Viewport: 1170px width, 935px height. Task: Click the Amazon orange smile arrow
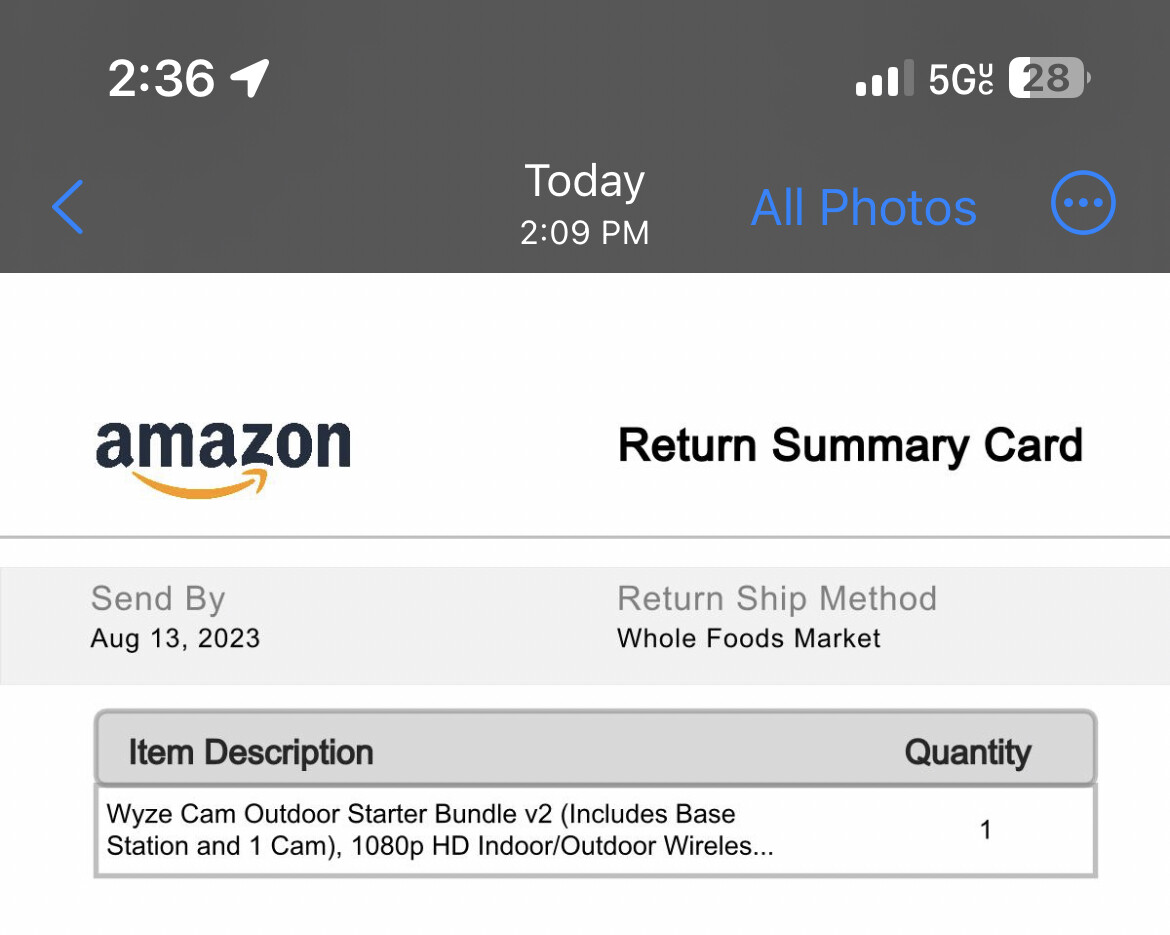[x=201, y=485]
